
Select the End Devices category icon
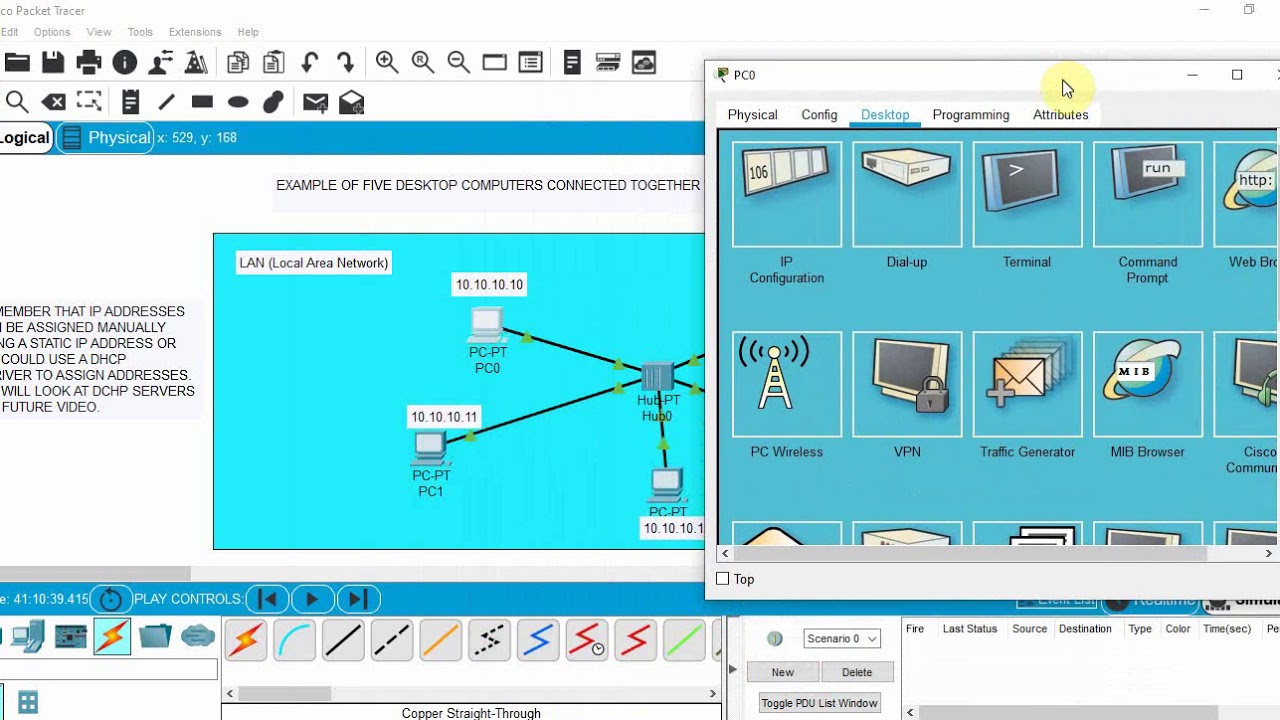(27, 636)
